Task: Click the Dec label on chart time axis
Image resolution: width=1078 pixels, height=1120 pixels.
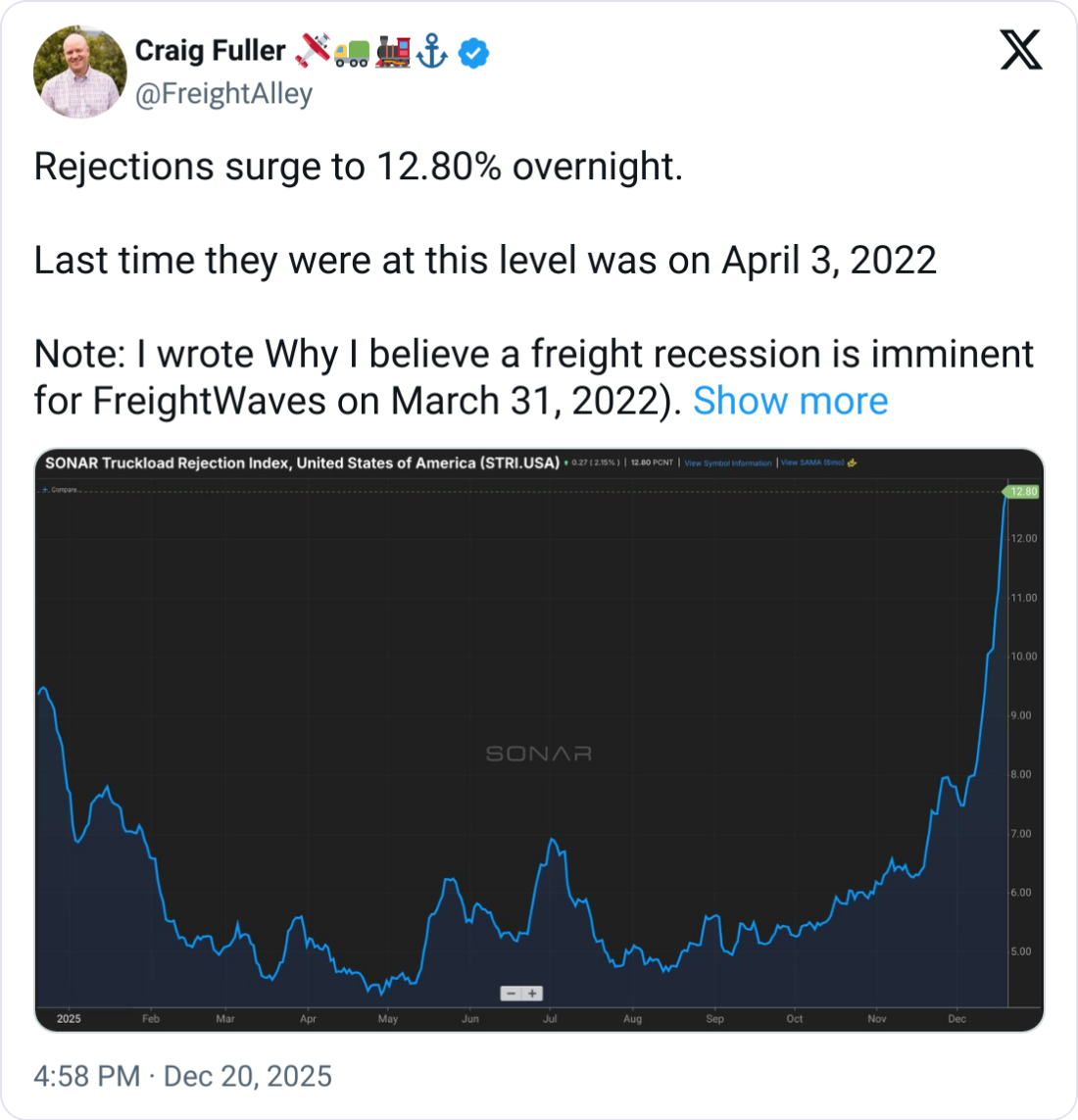Action: (x=956, y=1019)
